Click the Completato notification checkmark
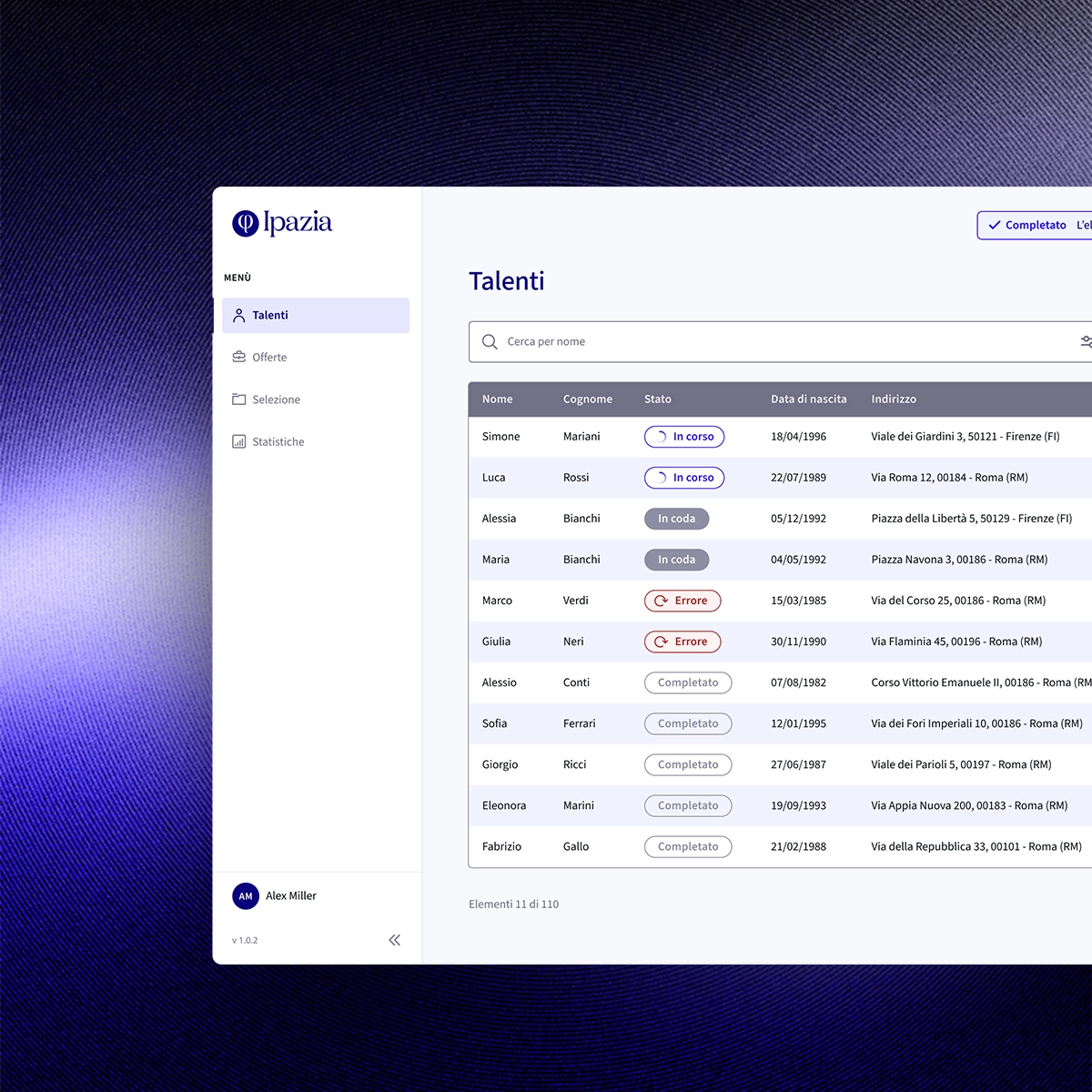The image size is (1092, 1092). [x=995, y=225]
